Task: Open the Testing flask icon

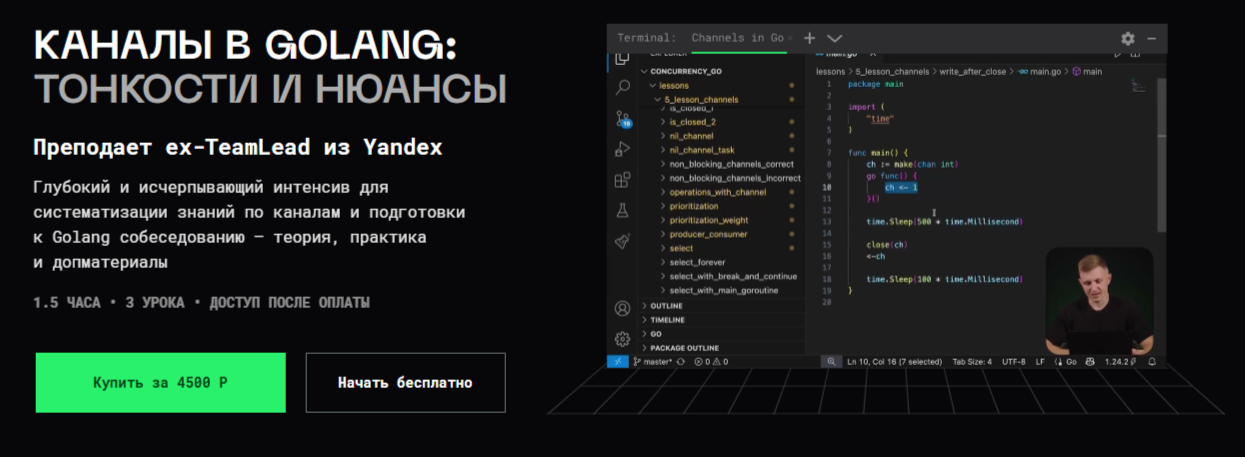Action: coord(622,211)
